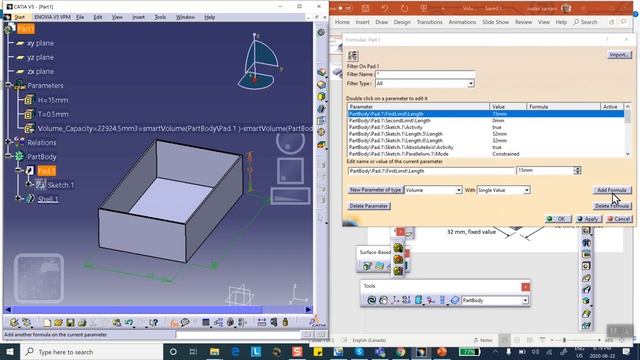Screen dimensions: 640x360
Task: Click Print icon in CATIA toolbar
Action: (x=82, y=323)
